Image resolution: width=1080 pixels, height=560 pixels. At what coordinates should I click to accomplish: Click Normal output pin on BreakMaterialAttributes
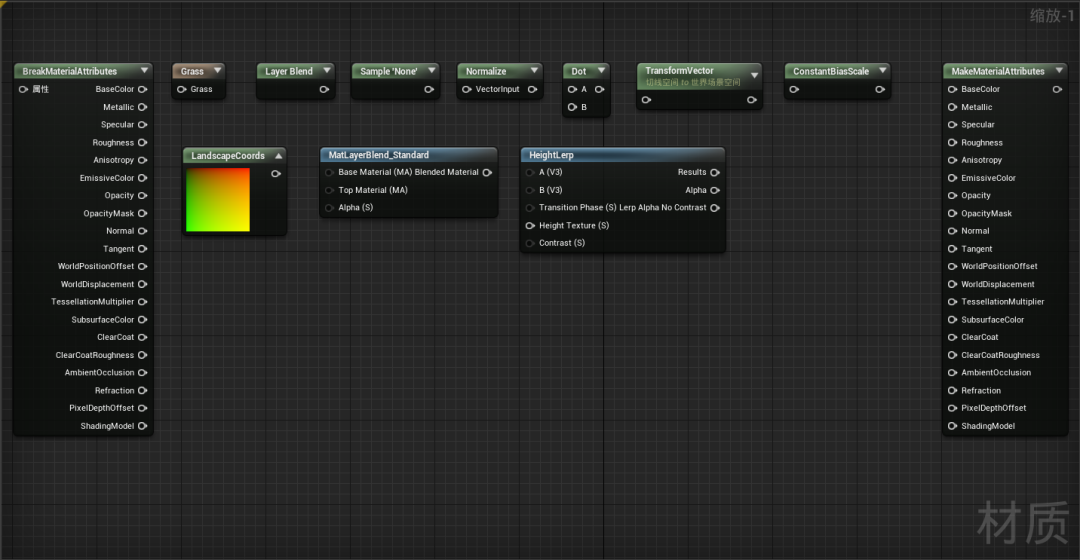(x=143, y=231)
